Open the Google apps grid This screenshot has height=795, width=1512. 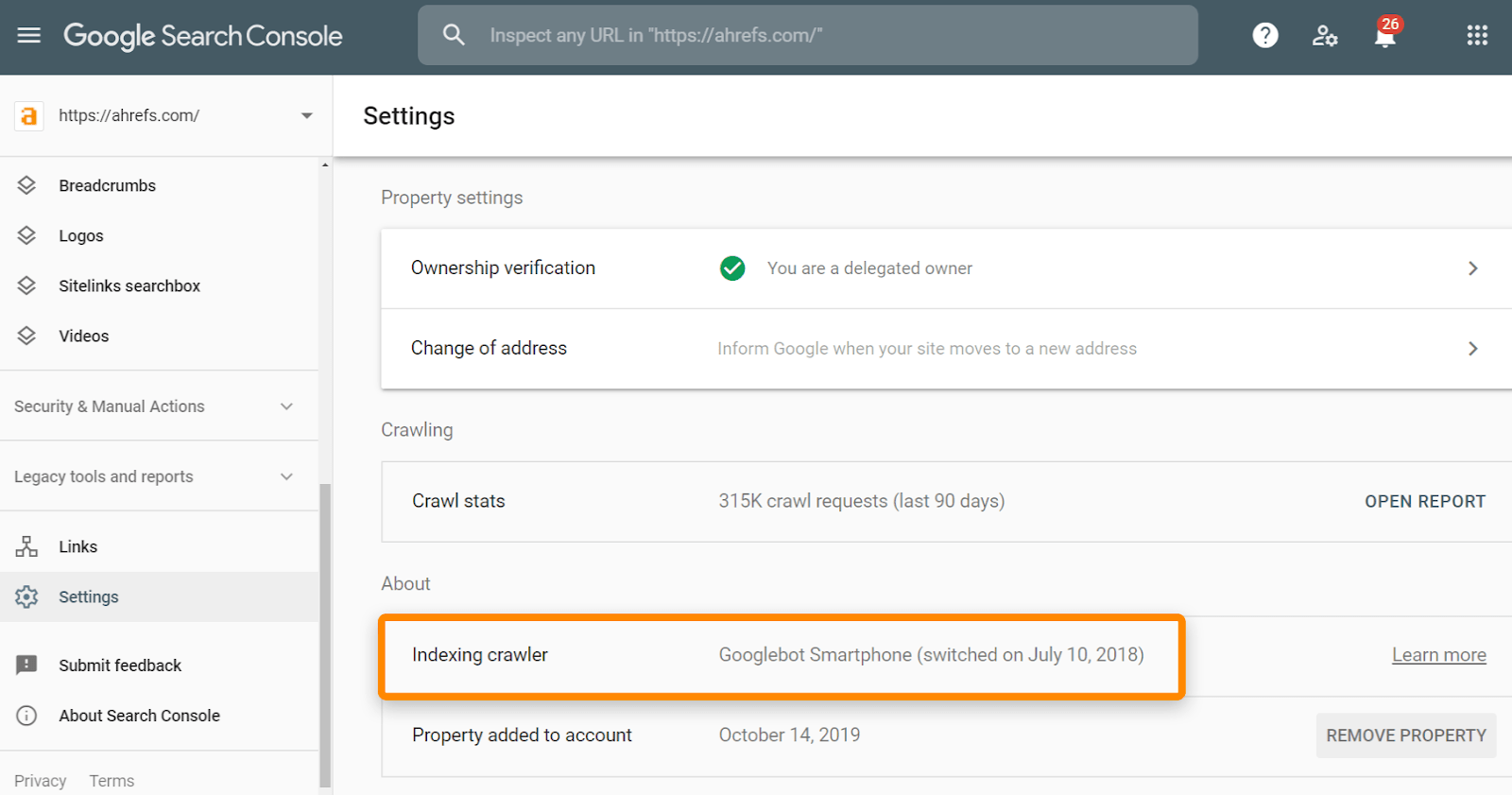pyautogui.click(x=1477, y=36)
